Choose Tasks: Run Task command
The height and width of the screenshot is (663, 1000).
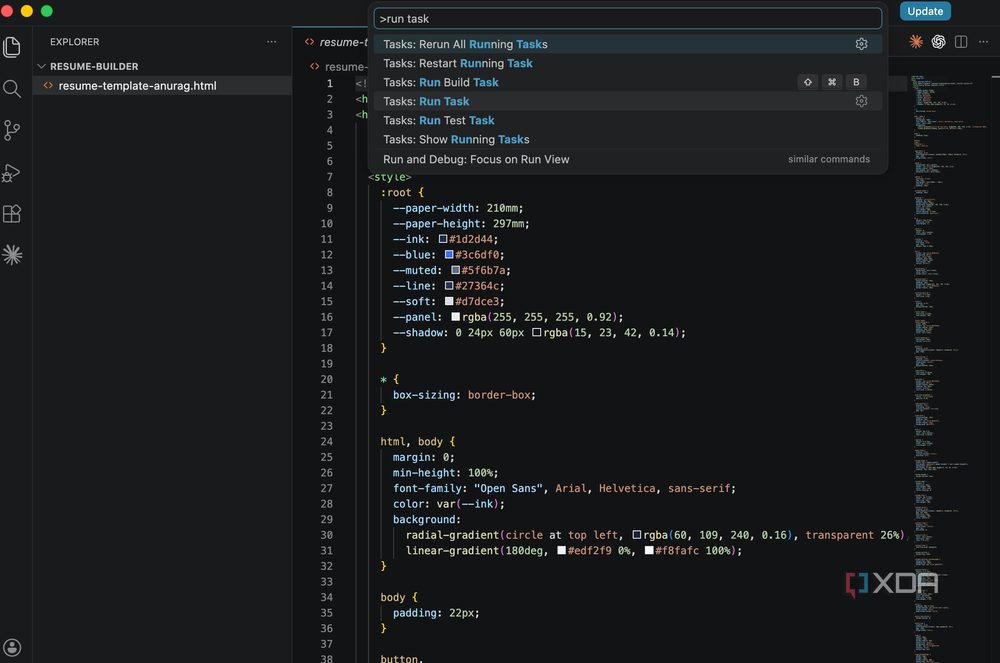tap(628, 101)
